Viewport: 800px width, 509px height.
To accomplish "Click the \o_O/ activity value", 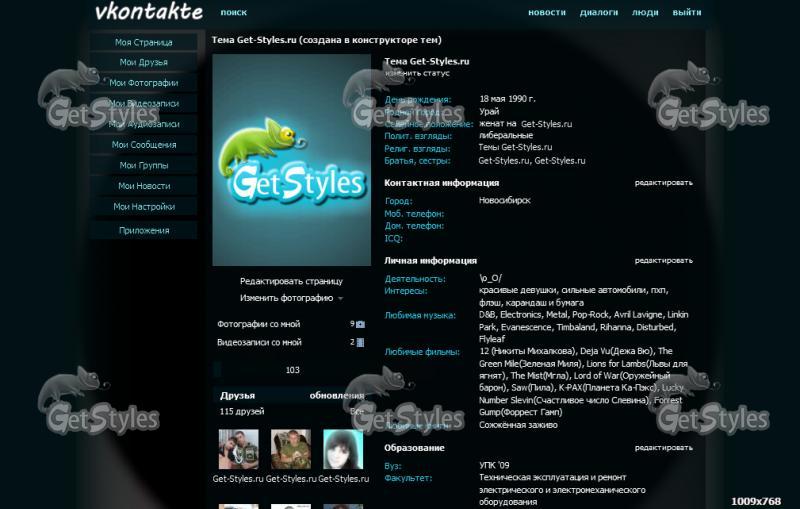I will 490,278.
